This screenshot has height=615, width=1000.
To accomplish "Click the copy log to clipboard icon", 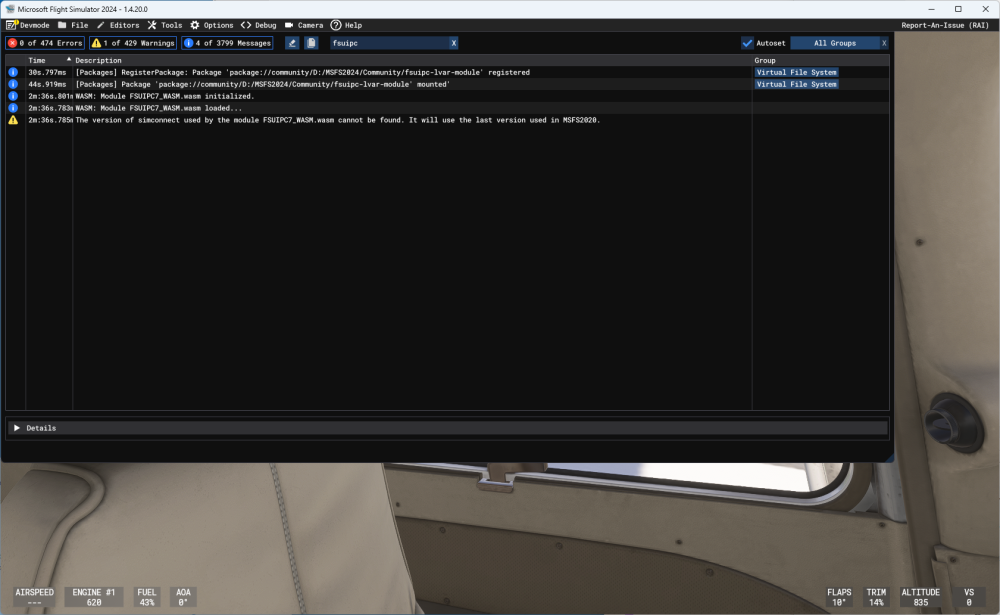I will 311,43.
